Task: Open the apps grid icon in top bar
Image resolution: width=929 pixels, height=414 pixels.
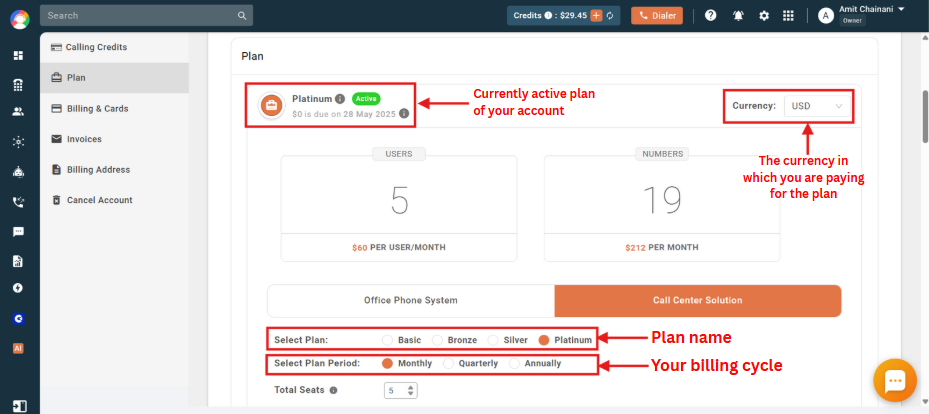Action: [788, 15]
